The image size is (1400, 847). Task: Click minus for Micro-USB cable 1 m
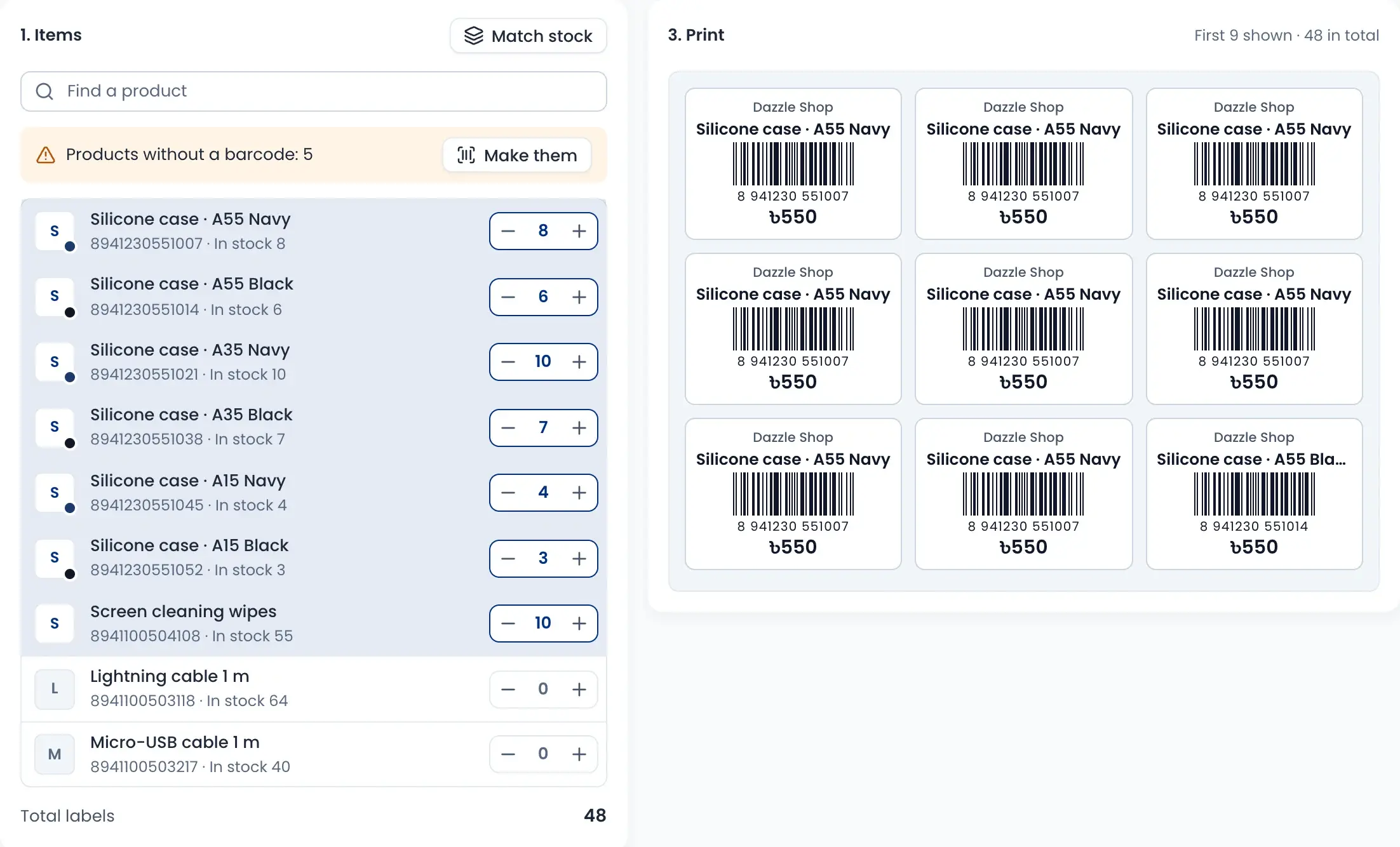coord(508,754)
